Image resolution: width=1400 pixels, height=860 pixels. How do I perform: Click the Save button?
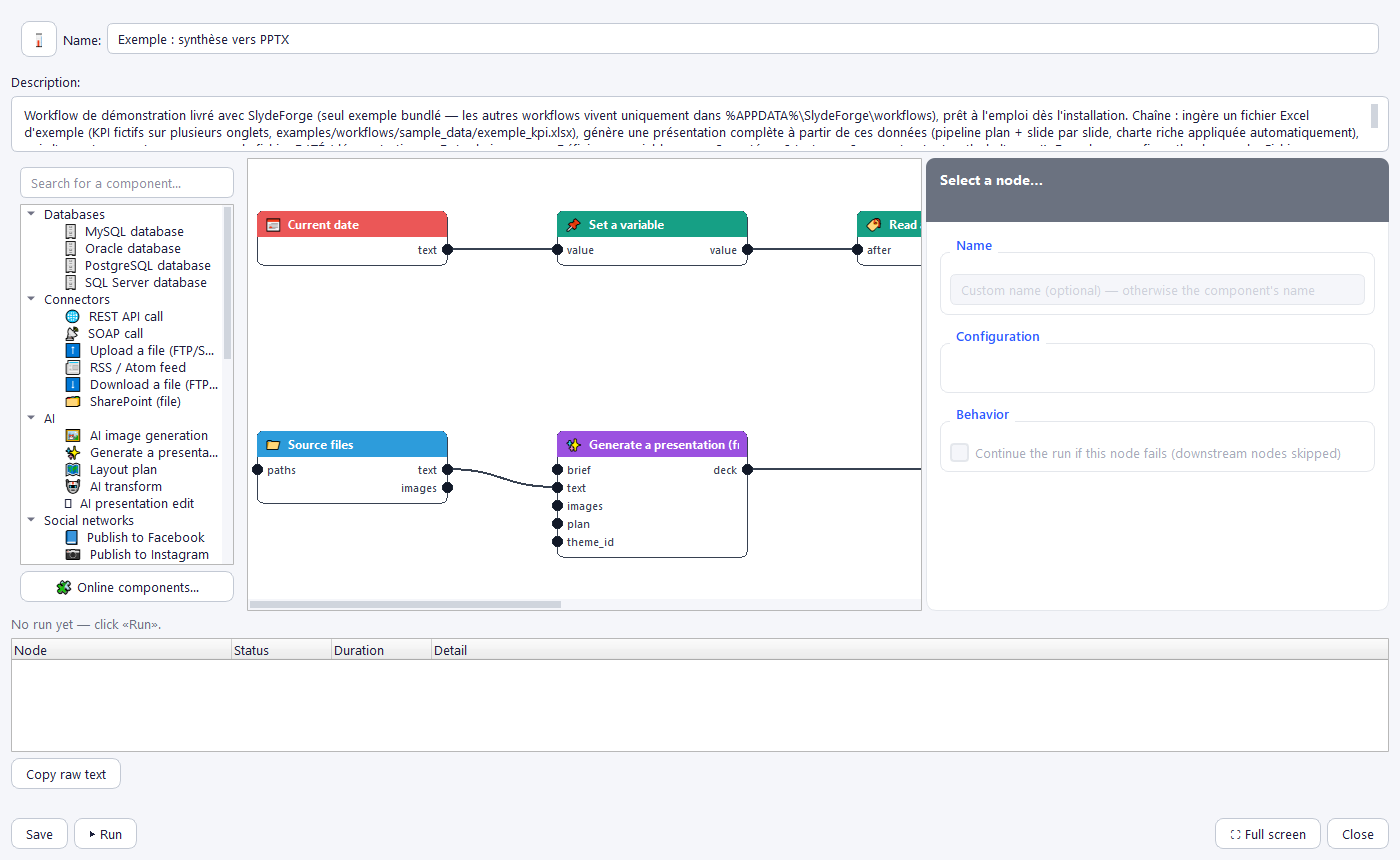tap(39, 834)
